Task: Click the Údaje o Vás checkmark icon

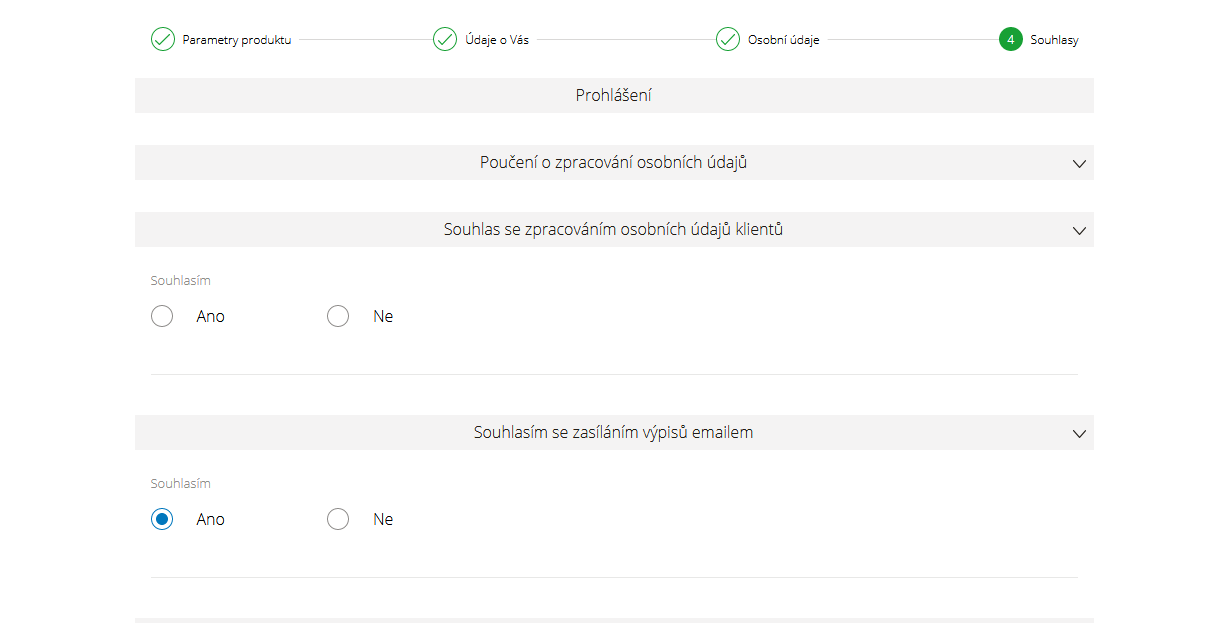Action: click(x=445, y=40)
